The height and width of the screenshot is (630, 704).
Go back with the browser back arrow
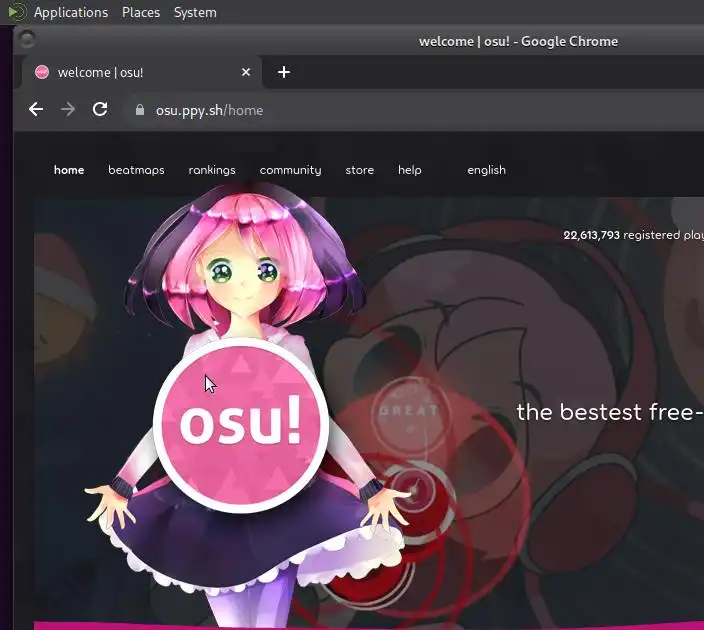(36, 109)
